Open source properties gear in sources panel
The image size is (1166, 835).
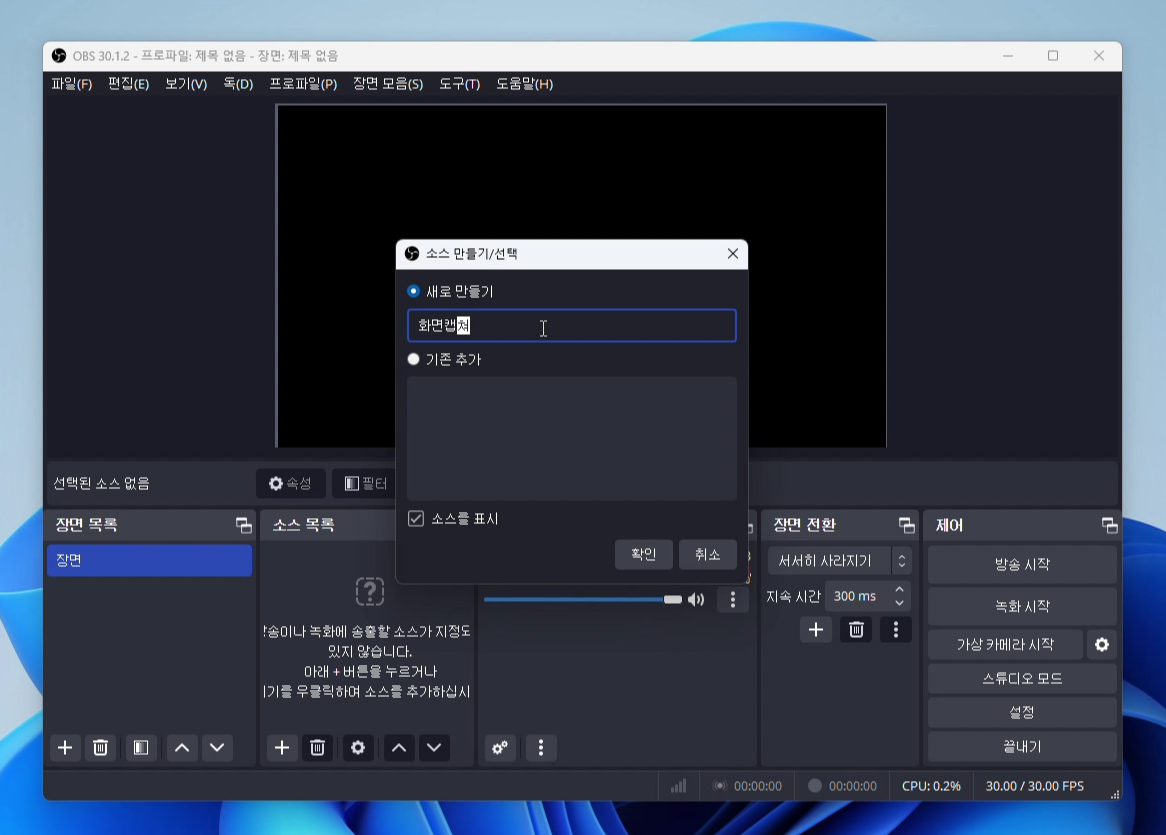tap(358, 747)
